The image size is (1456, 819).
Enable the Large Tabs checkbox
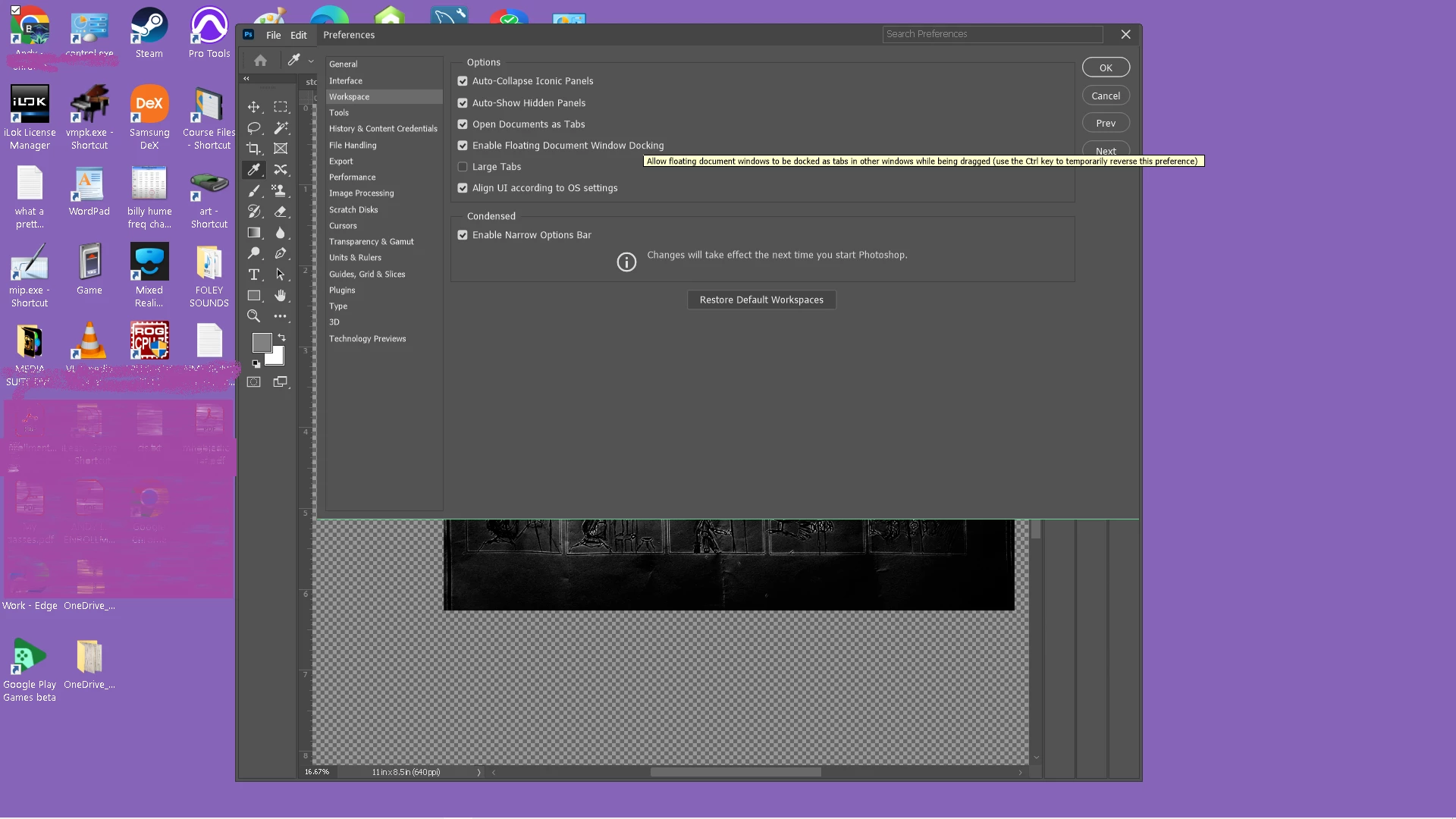point(463,167)
